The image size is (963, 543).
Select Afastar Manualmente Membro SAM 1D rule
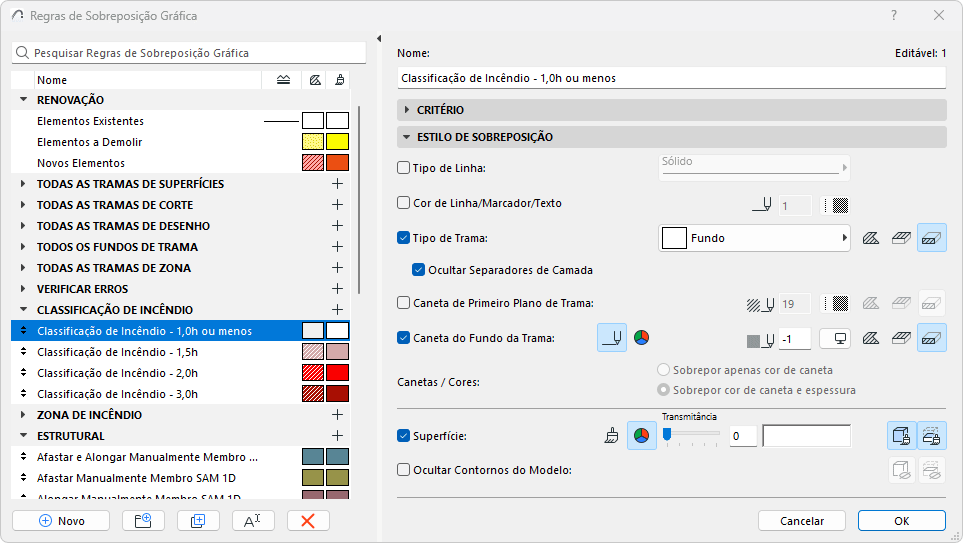(181, 478)
